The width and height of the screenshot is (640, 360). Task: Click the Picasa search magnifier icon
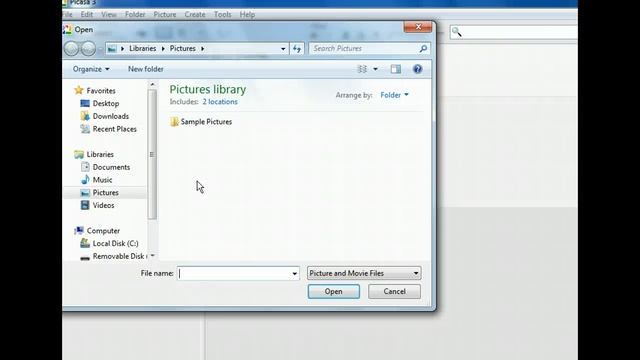457,32
